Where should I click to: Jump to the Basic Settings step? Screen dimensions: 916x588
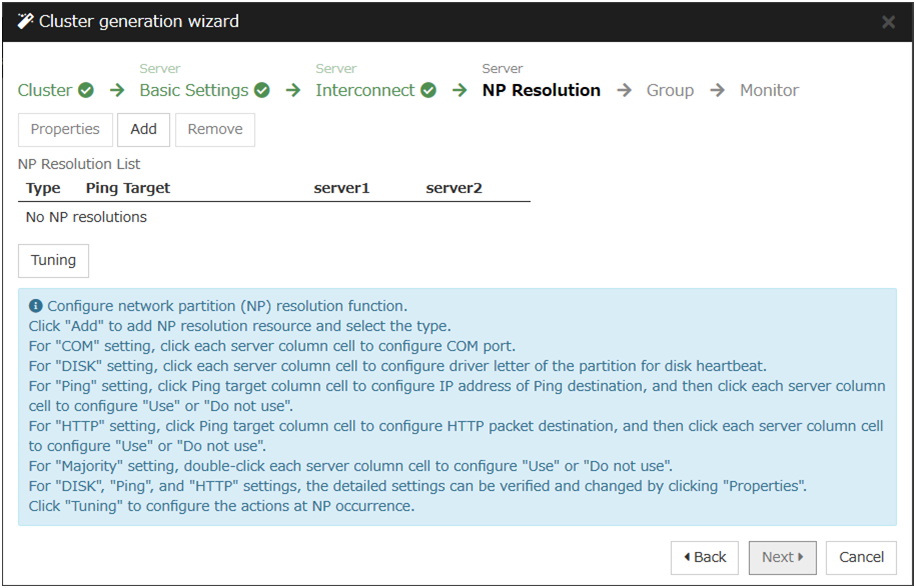[x=194, y=91]
